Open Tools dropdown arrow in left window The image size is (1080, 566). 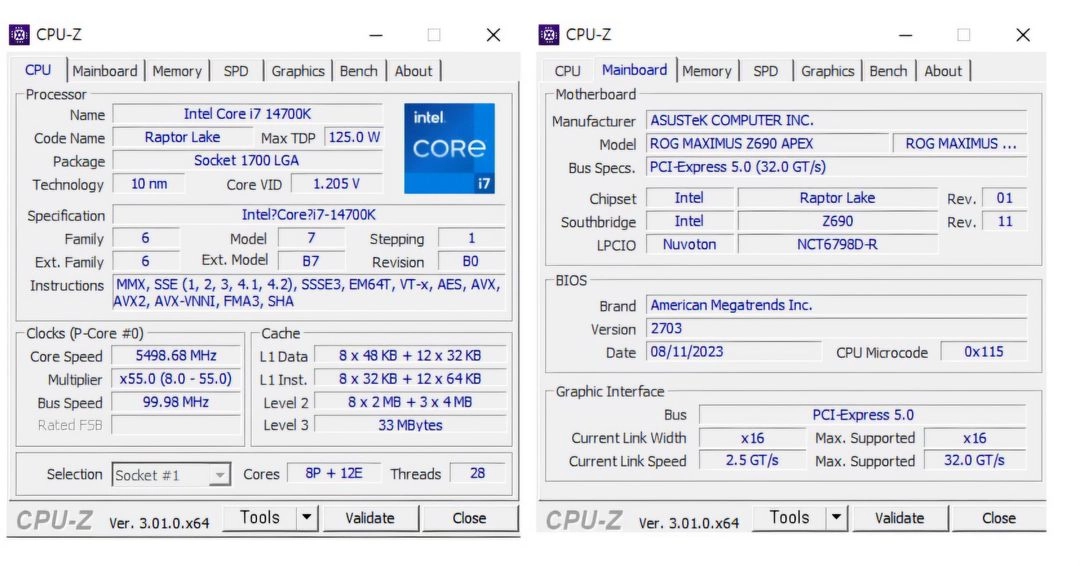(307, 518)
